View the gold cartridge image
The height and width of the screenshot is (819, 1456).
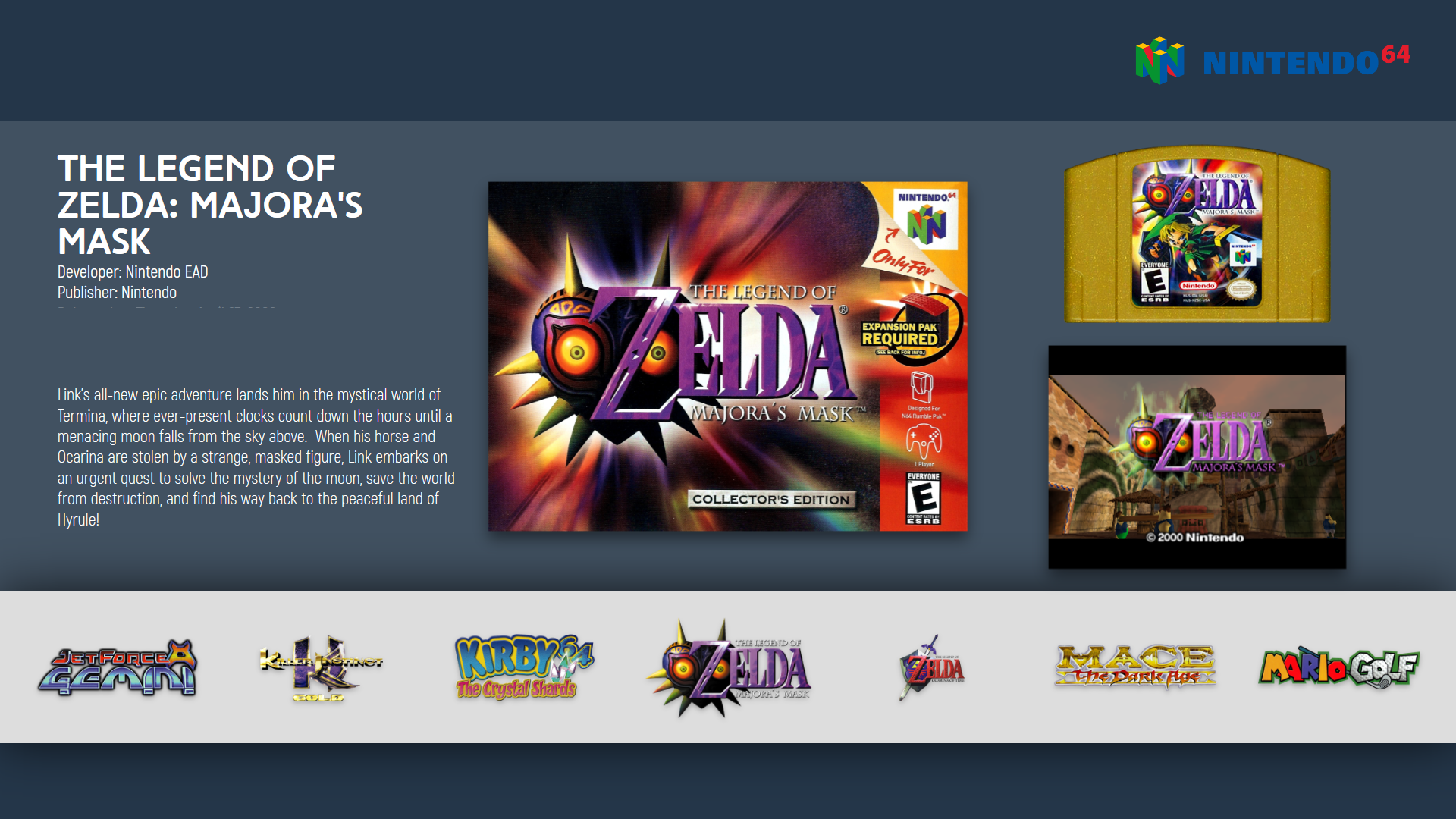[x=1197, y=234]
